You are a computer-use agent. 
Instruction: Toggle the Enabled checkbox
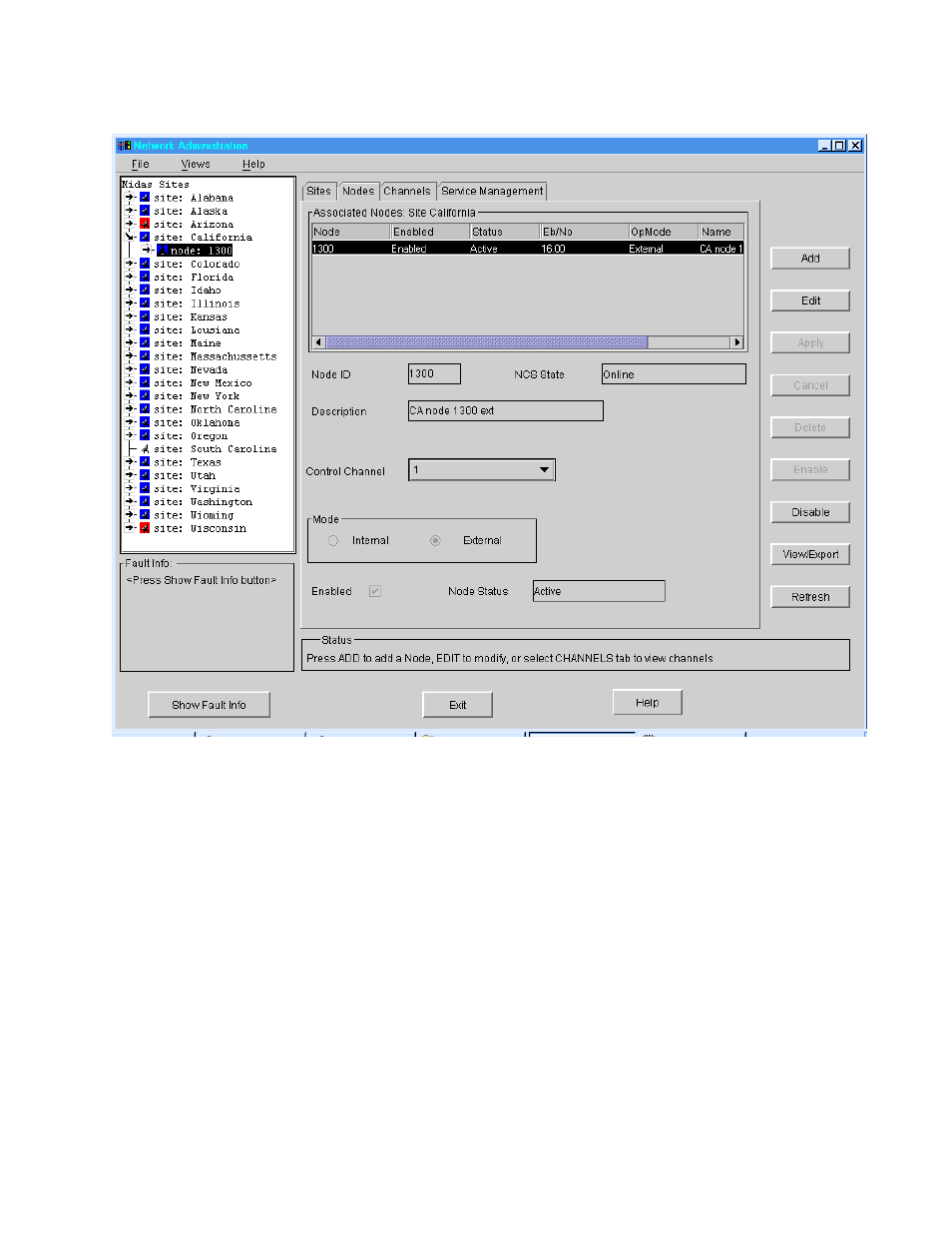[375, 591]
